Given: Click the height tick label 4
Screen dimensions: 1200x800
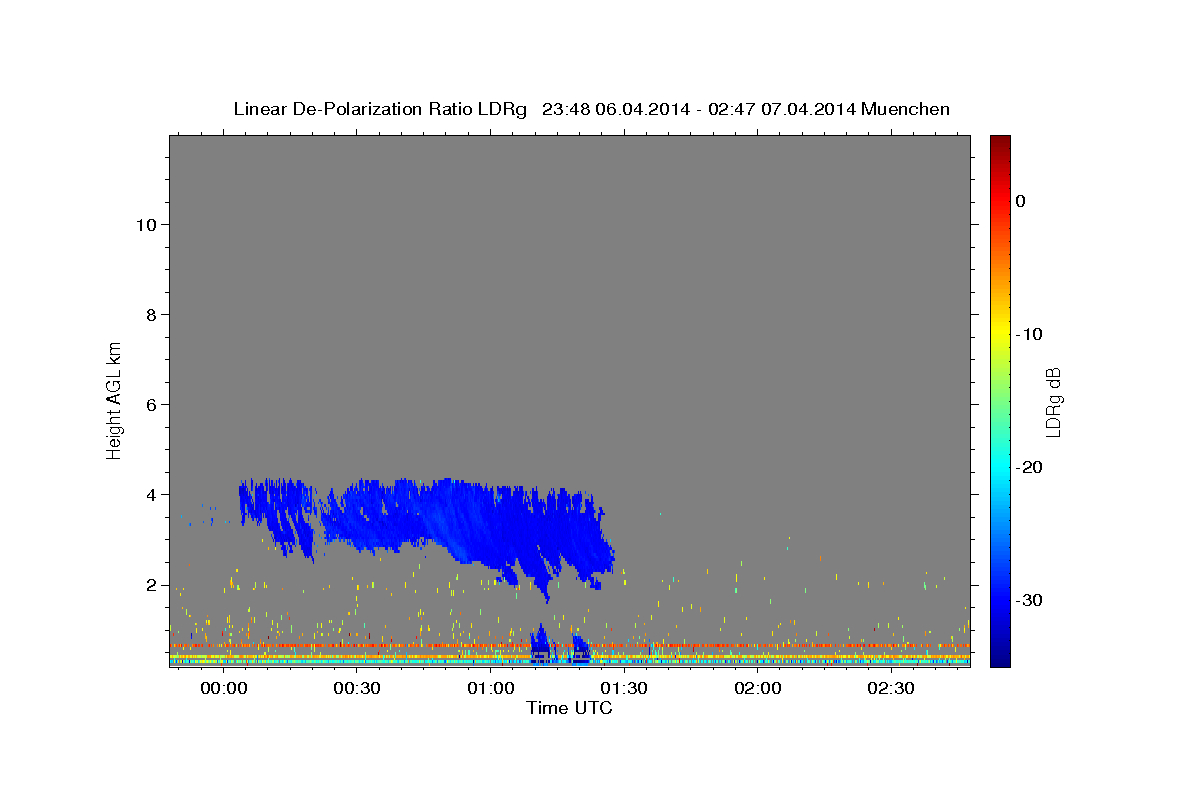Looking at the screenshot, I should click(150, 495).
